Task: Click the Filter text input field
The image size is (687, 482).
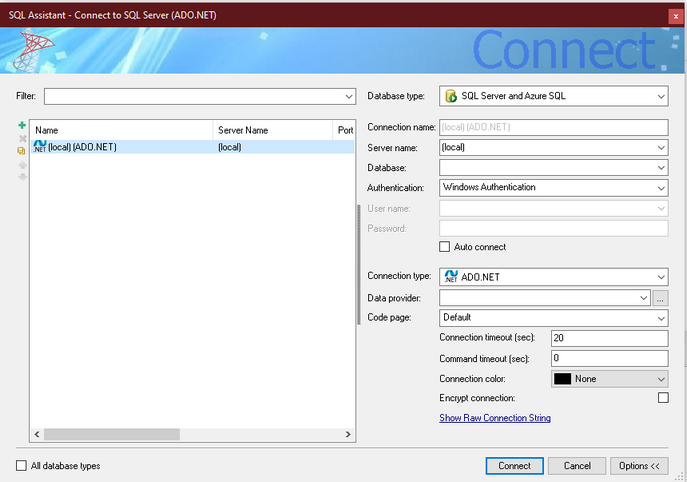Action: 194,96
